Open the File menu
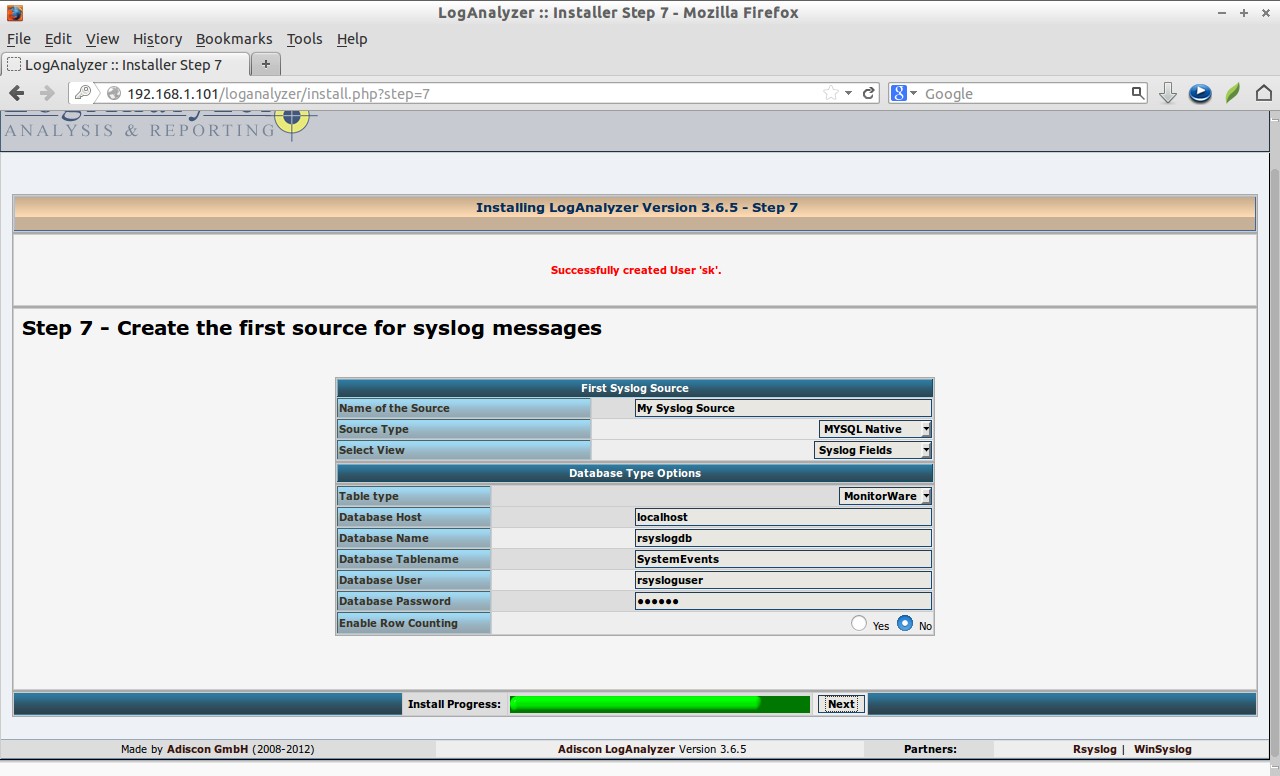Screen dimensions: 1280x776 pos(19,39)
